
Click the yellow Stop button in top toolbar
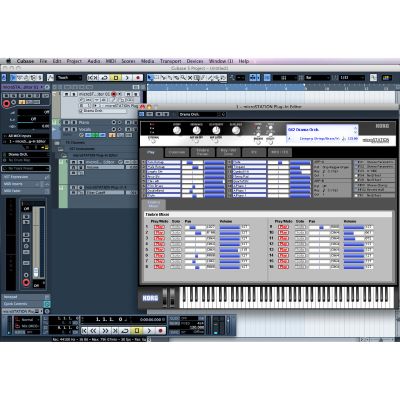(x=116, y=78)
